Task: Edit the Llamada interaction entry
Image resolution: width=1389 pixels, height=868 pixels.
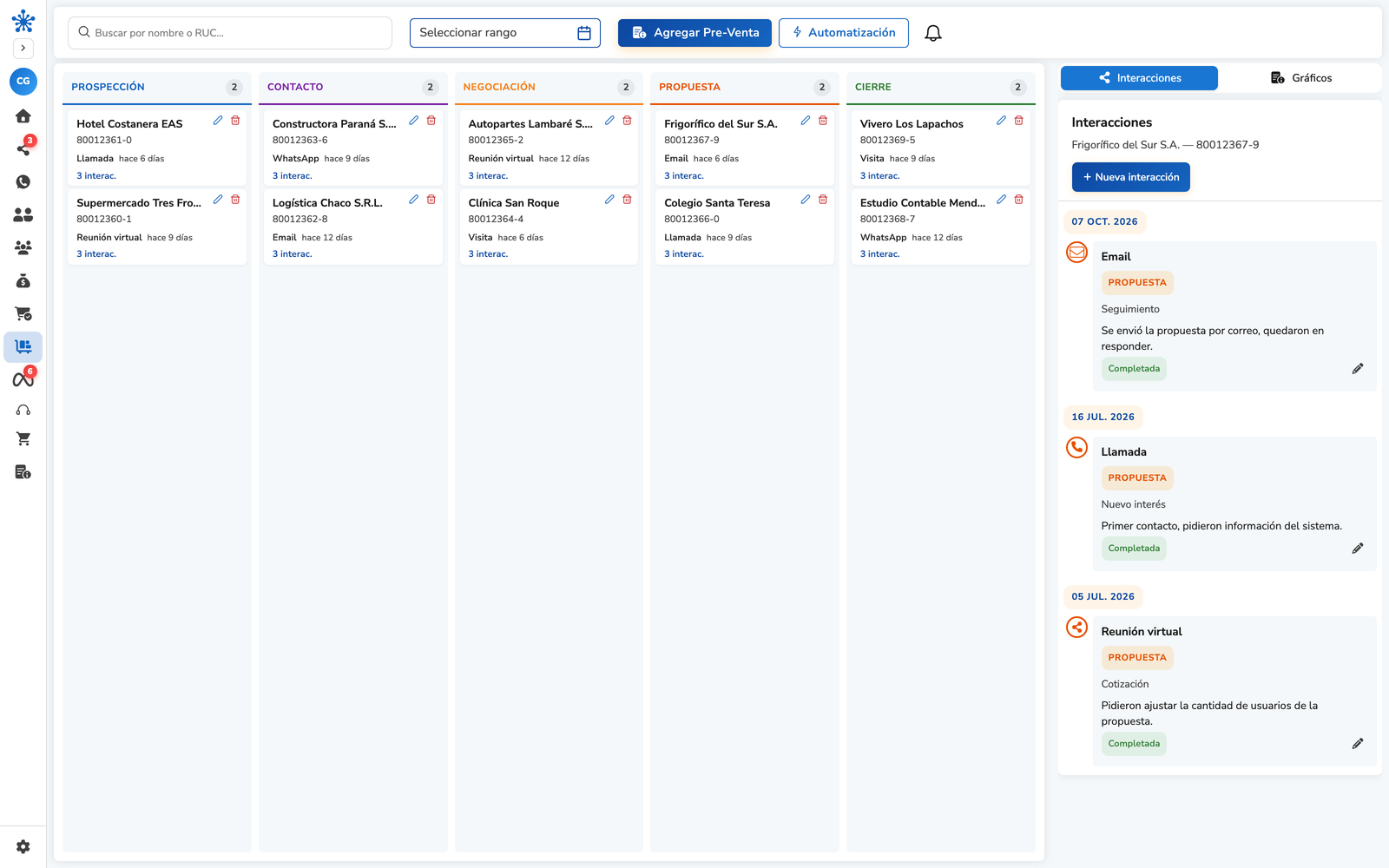Action: pyautogui.click(x=1358, y=549)
